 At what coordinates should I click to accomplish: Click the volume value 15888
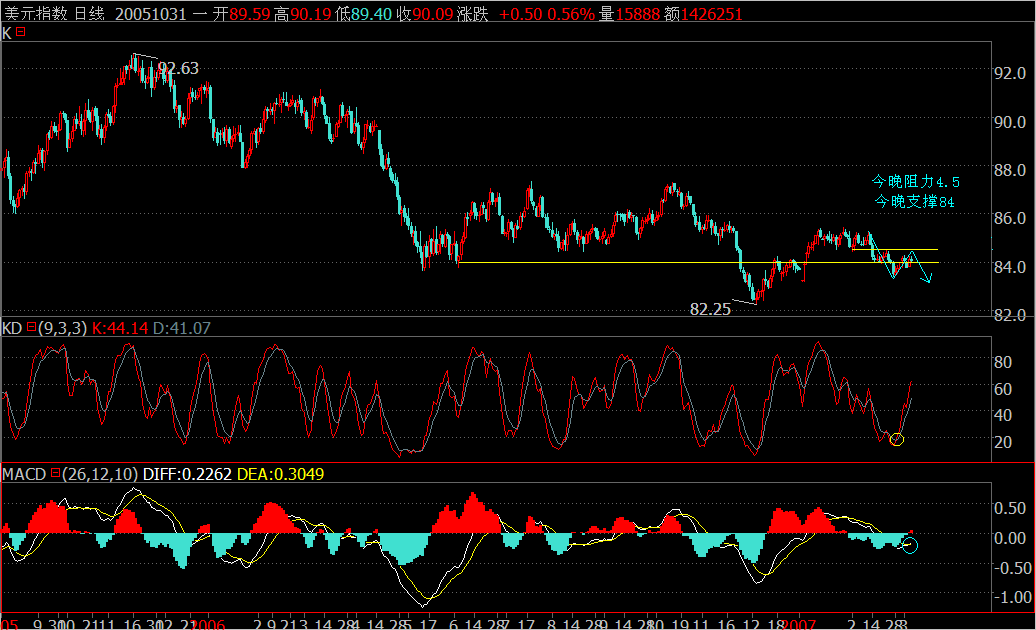point(638,14)
